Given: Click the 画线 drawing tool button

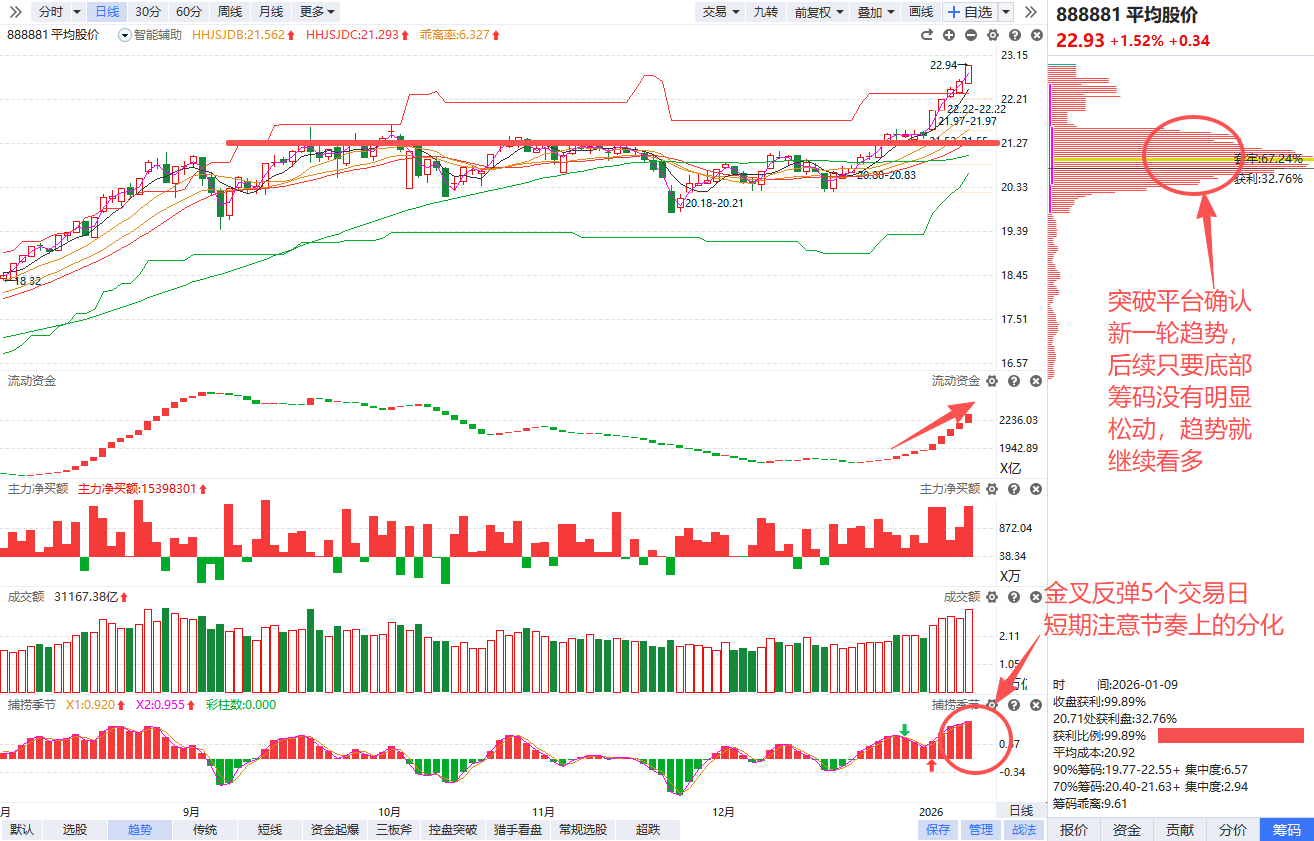Looking at the screenshot, I should [920, 12].
